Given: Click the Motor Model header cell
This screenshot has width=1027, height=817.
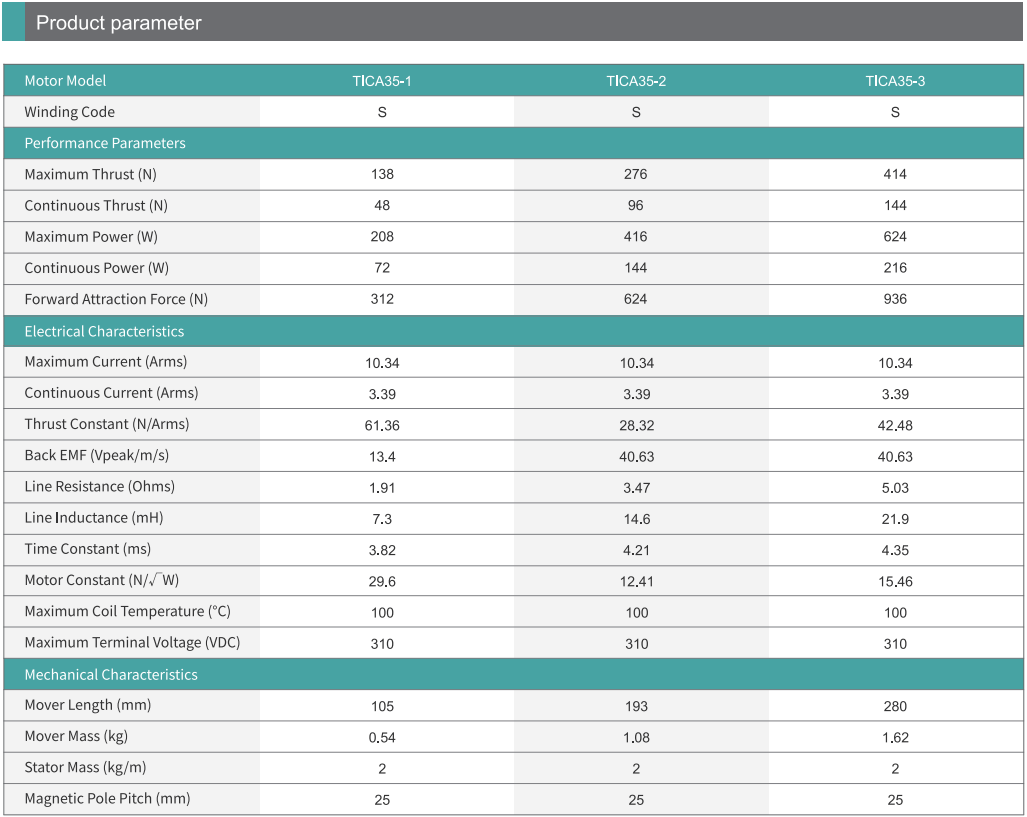Looking at the screenshot, I should tap(65, 81).
